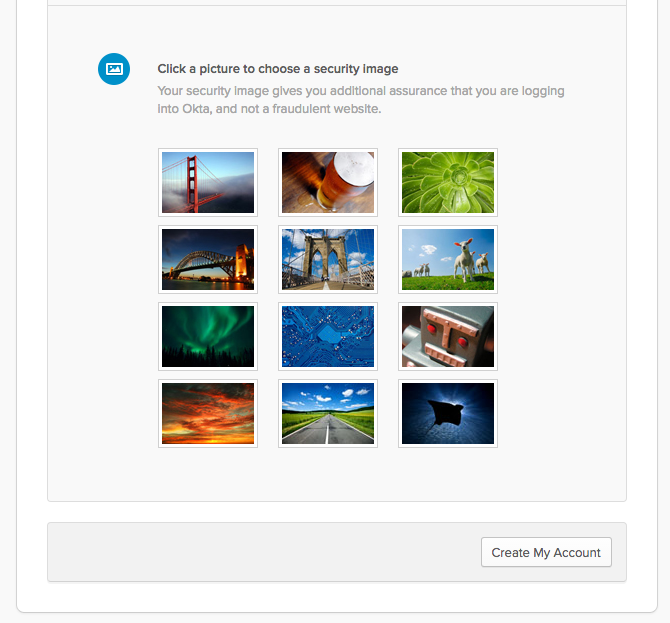The image size is (670, 623).
Task: Select the beer glass security image
Action: click(x=328, y=182)
